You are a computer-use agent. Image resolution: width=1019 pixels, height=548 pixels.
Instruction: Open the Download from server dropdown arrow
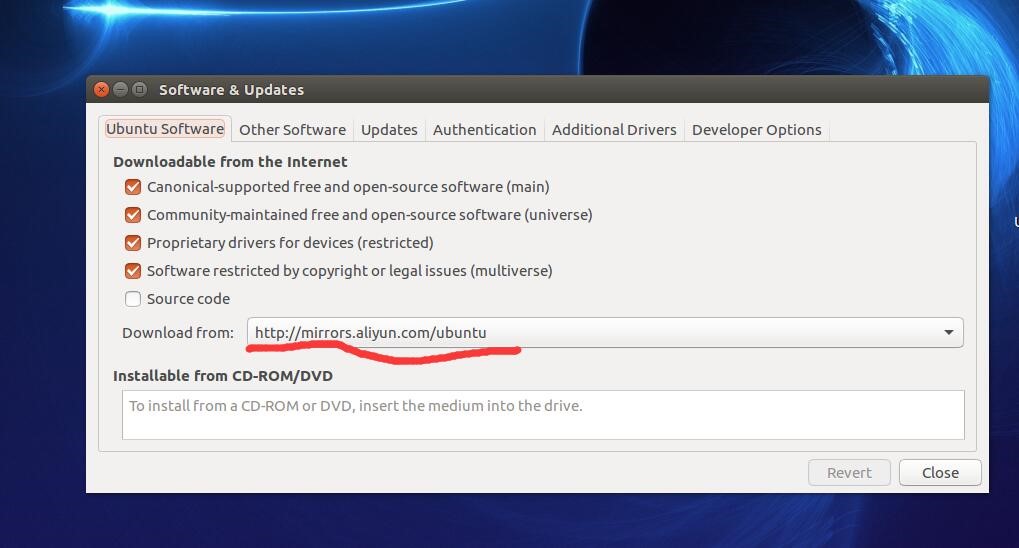[x=949, y=332]
